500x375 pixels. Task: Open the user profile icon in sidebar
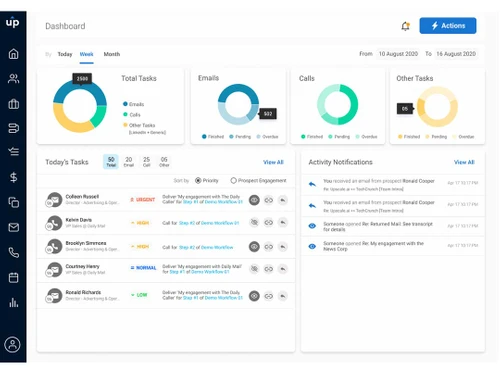(x=12, y=344)
